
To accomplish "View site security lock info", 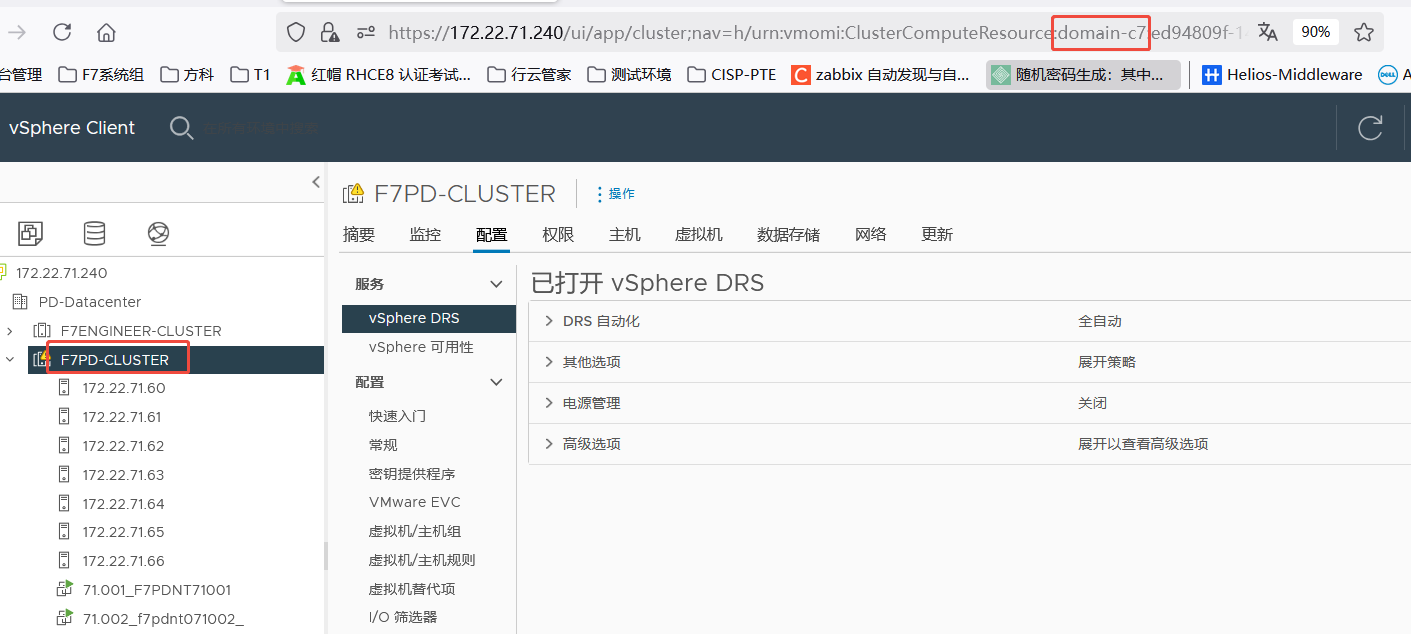I will point(329,32).
